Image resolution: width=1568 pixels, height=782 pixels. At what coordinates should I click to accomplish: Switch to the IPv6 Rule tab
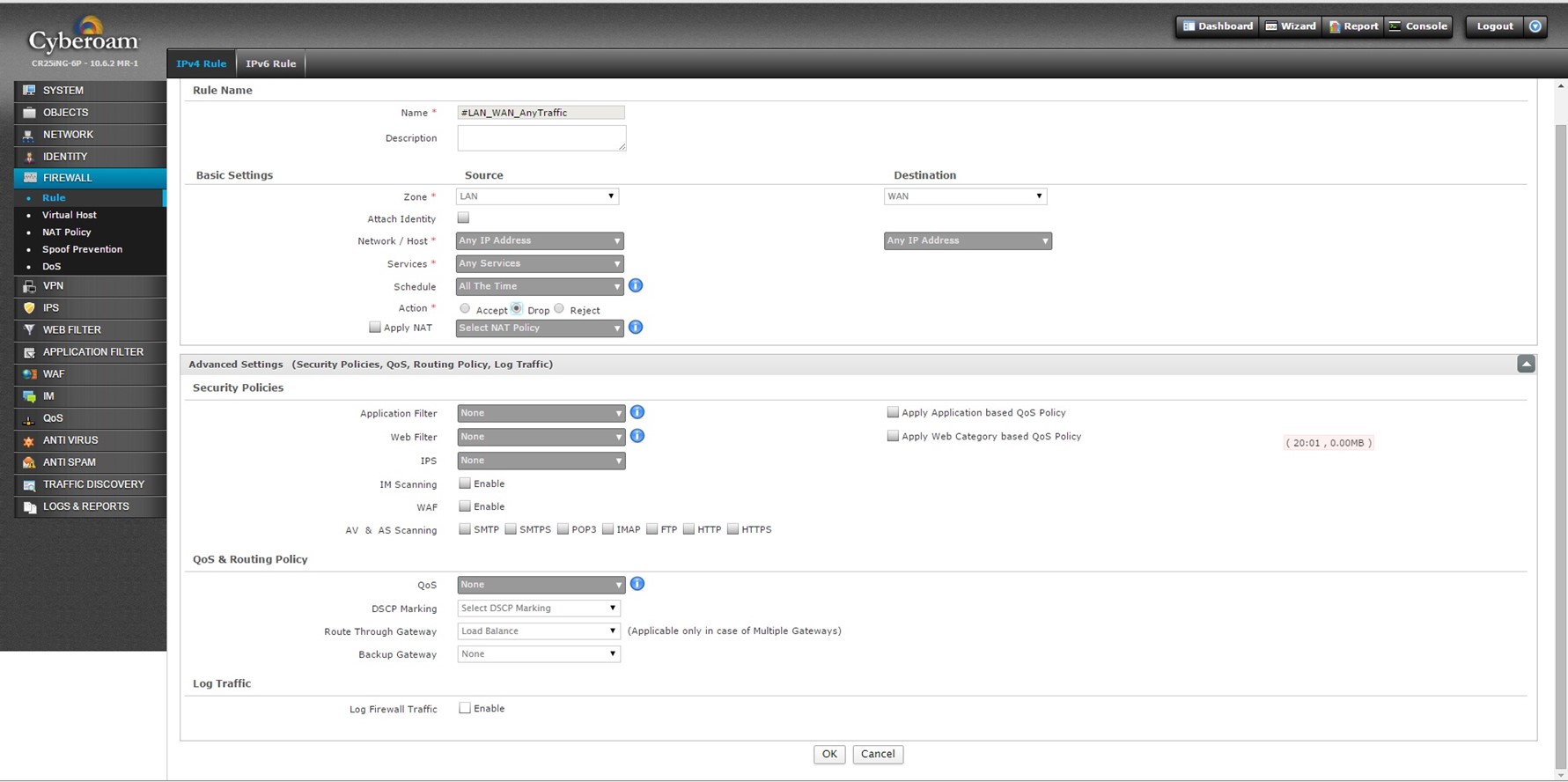(271, 63)
